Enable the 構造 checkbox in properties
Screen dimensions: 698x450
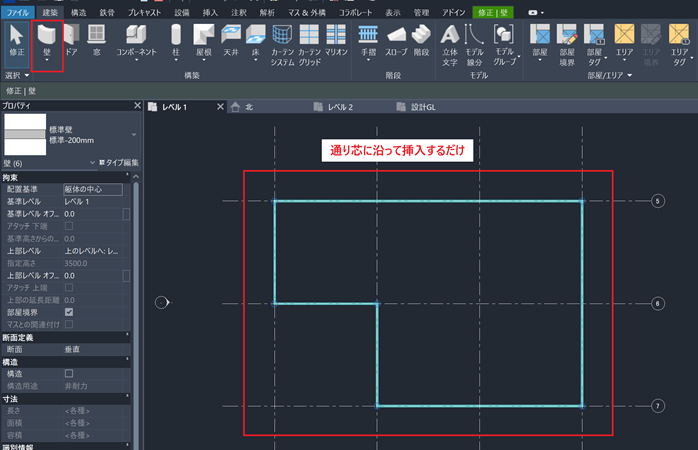[69, 373]
